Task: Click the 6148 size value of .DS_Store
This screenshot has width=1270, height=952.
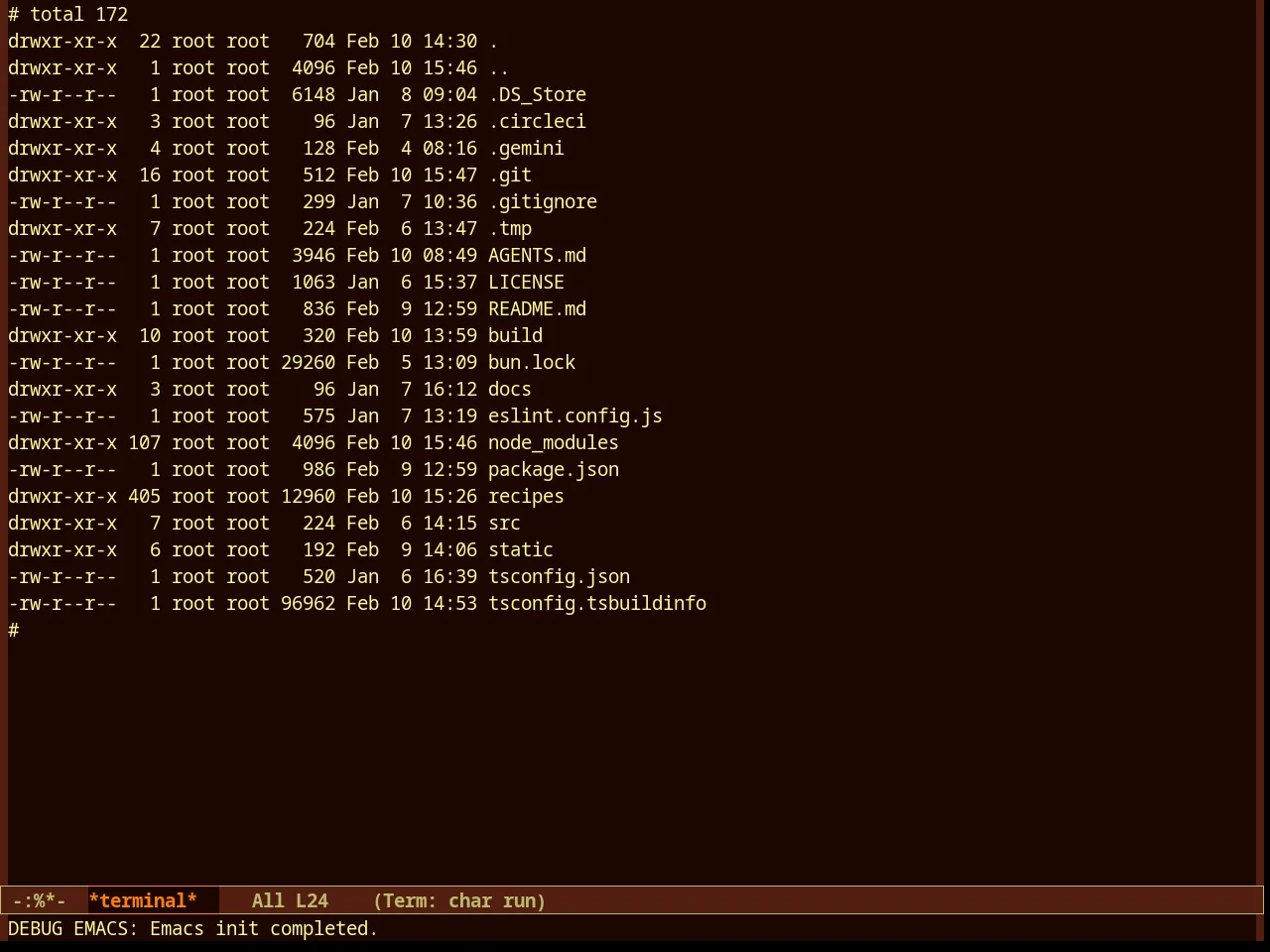Action: pyautogui.click(x=314, y=95)
